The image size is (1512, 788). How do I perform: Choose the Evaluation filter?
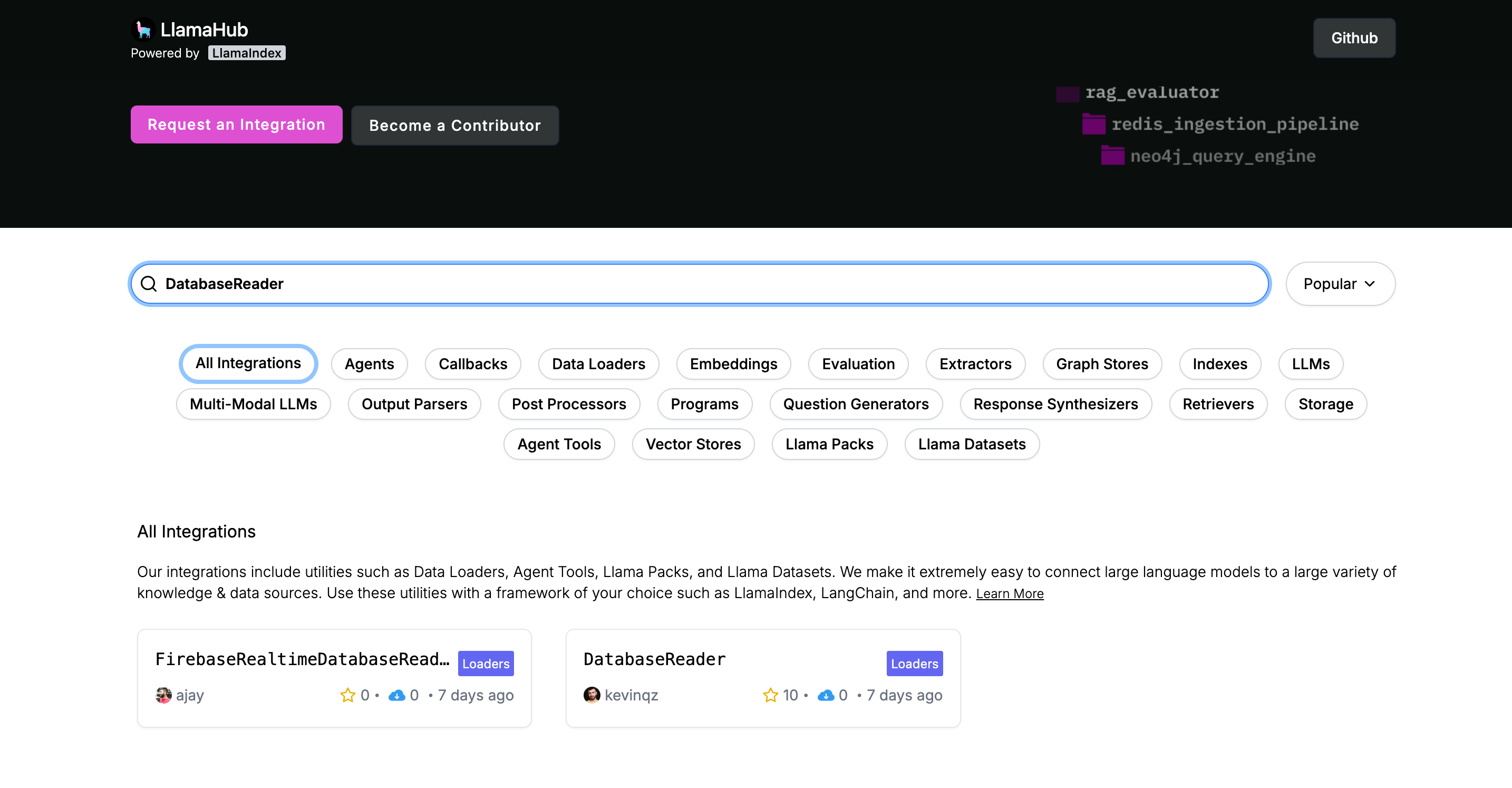tap(858, 364)
